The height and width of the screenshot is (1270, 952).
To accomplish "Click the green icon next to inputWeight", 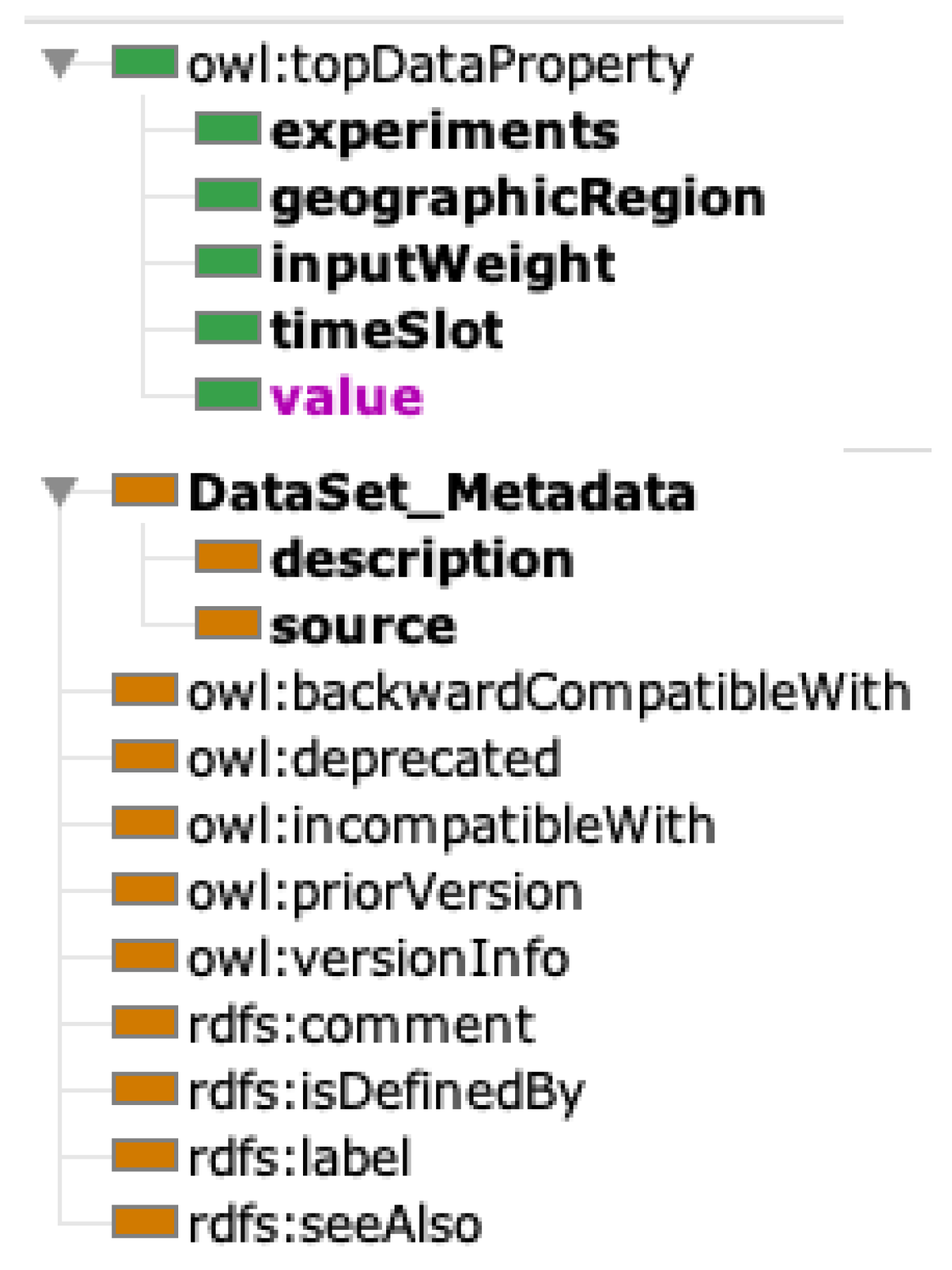I will tap(228, 262).
